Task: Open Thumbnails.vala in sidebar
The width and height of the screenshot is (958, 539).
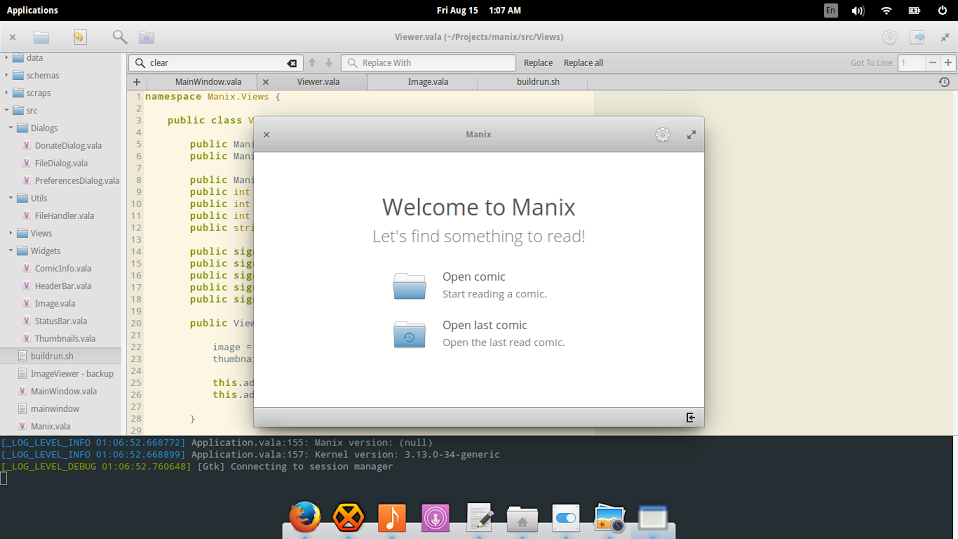Action: tap(65, 339)
